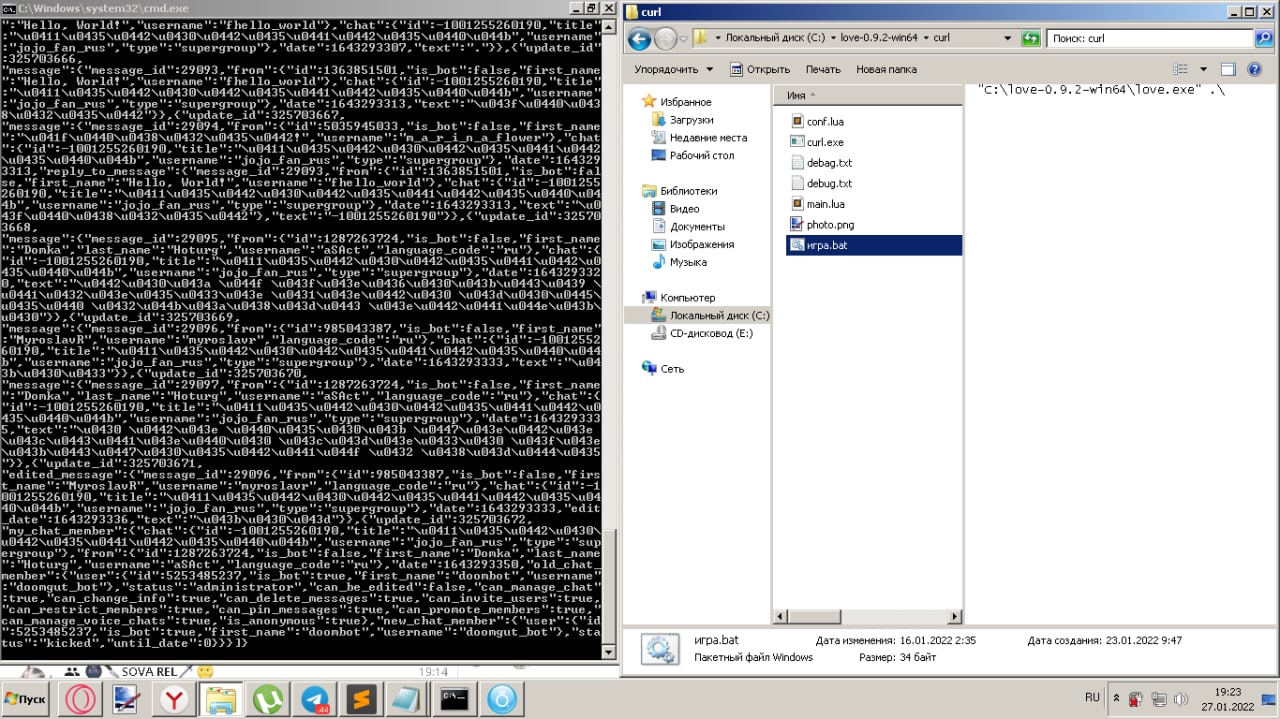
Task: Click the Поиск: curl search field
Action: [1150, 38]
